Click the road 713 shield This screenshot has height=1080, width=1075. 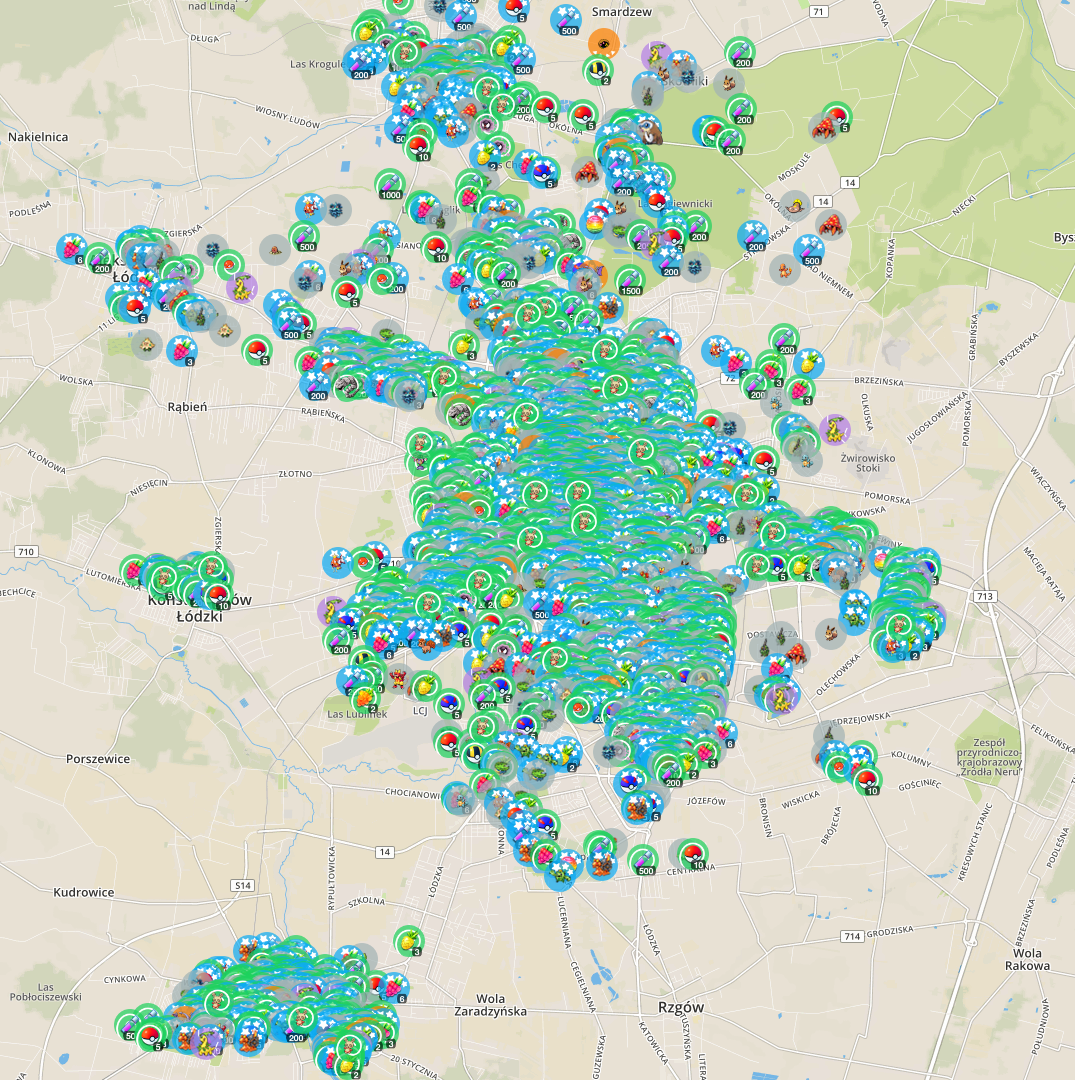point(985,596)
